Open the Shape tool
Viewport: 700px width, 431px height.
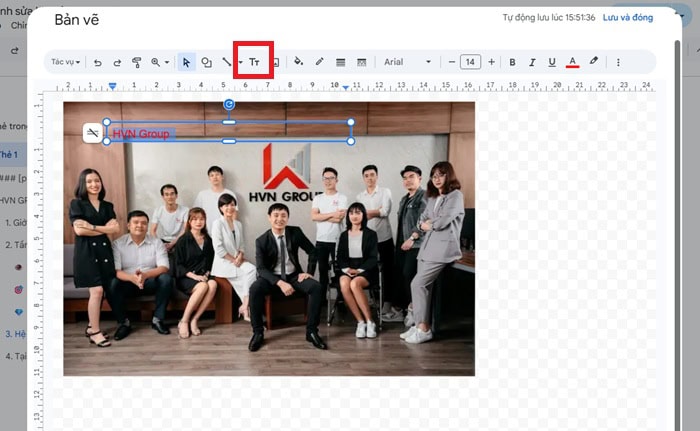coord(206,63)
